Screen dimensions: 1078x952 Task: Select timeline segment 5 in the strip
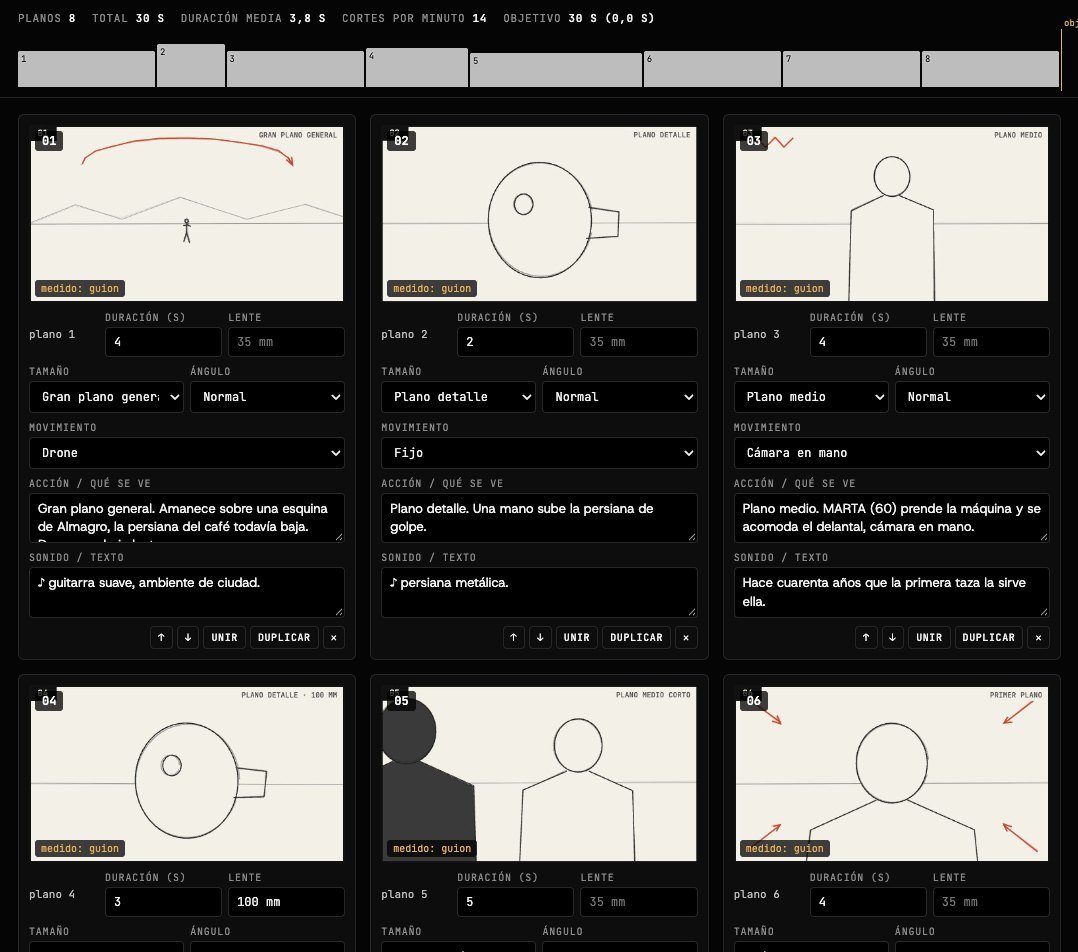point(556,70)
